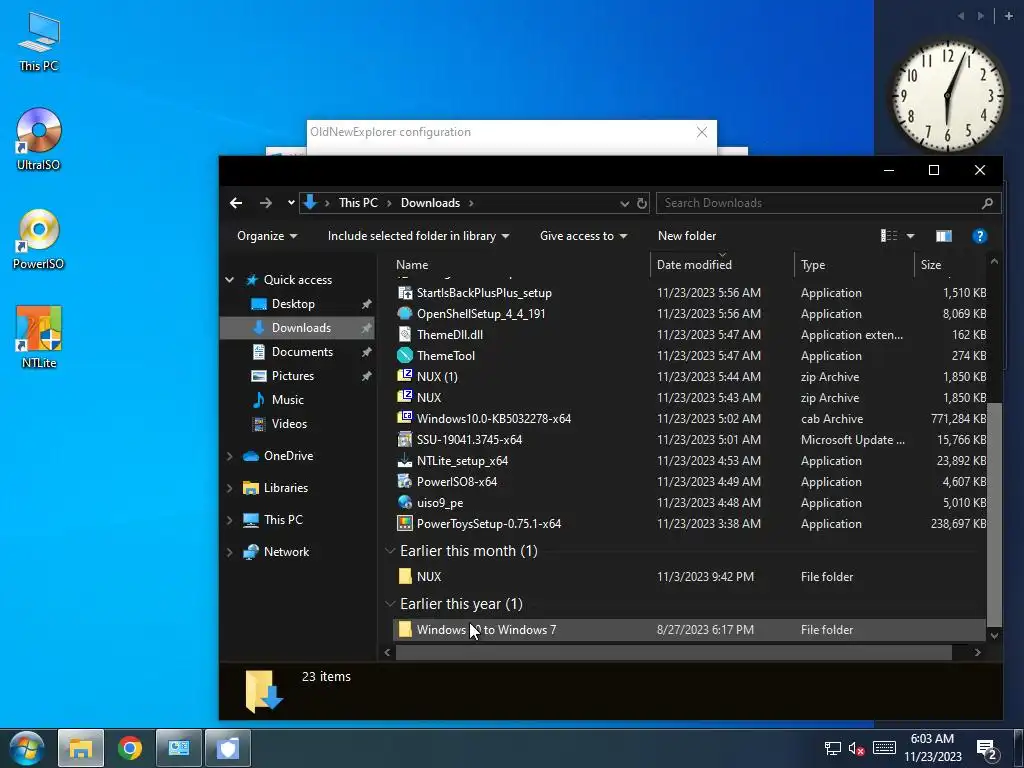Expand the Libraries tree node
This screenshot has height=768, width=1024.
229,488
